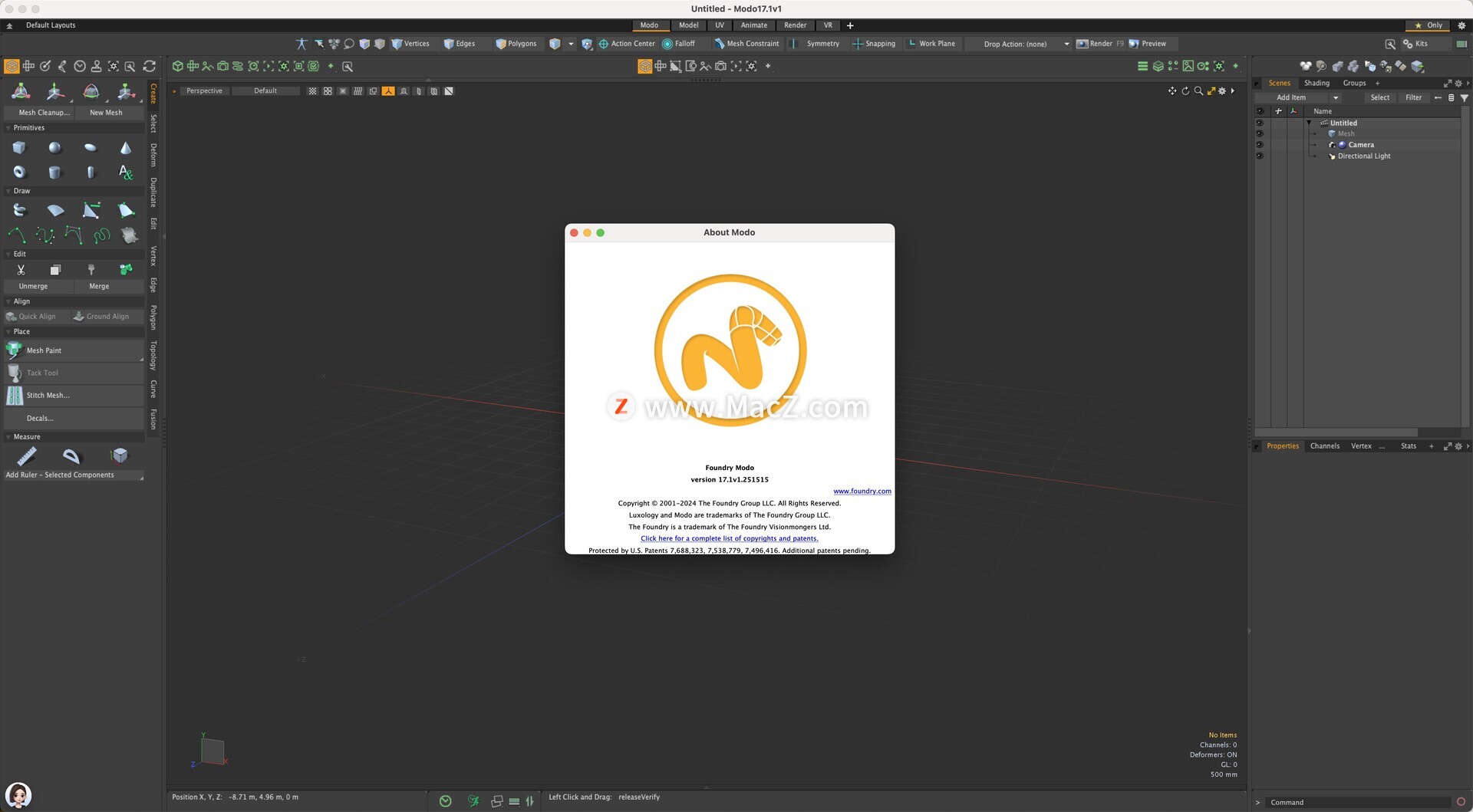Screen dimensions: 1473x812
Task: Click the Mesh Paint tool
Action: pyautogui.click(x=74, y=350)
